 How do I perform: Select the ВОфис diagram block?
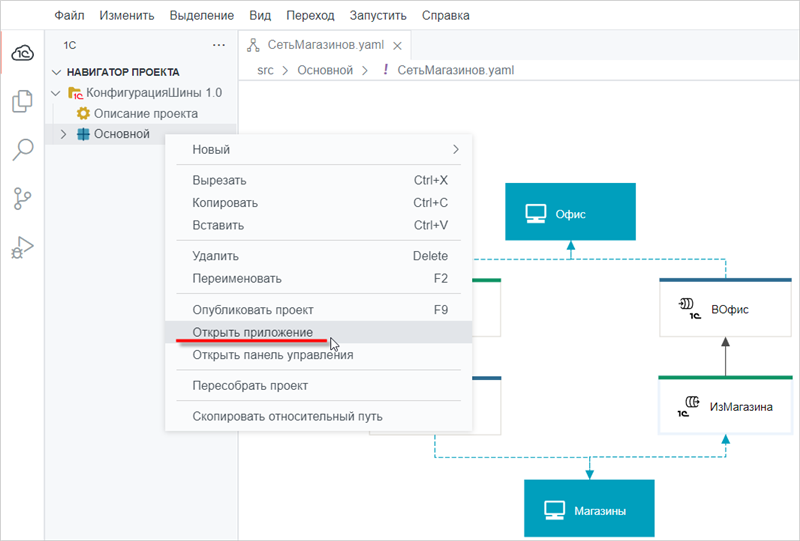pyautogui.click(x=725, y=308)
